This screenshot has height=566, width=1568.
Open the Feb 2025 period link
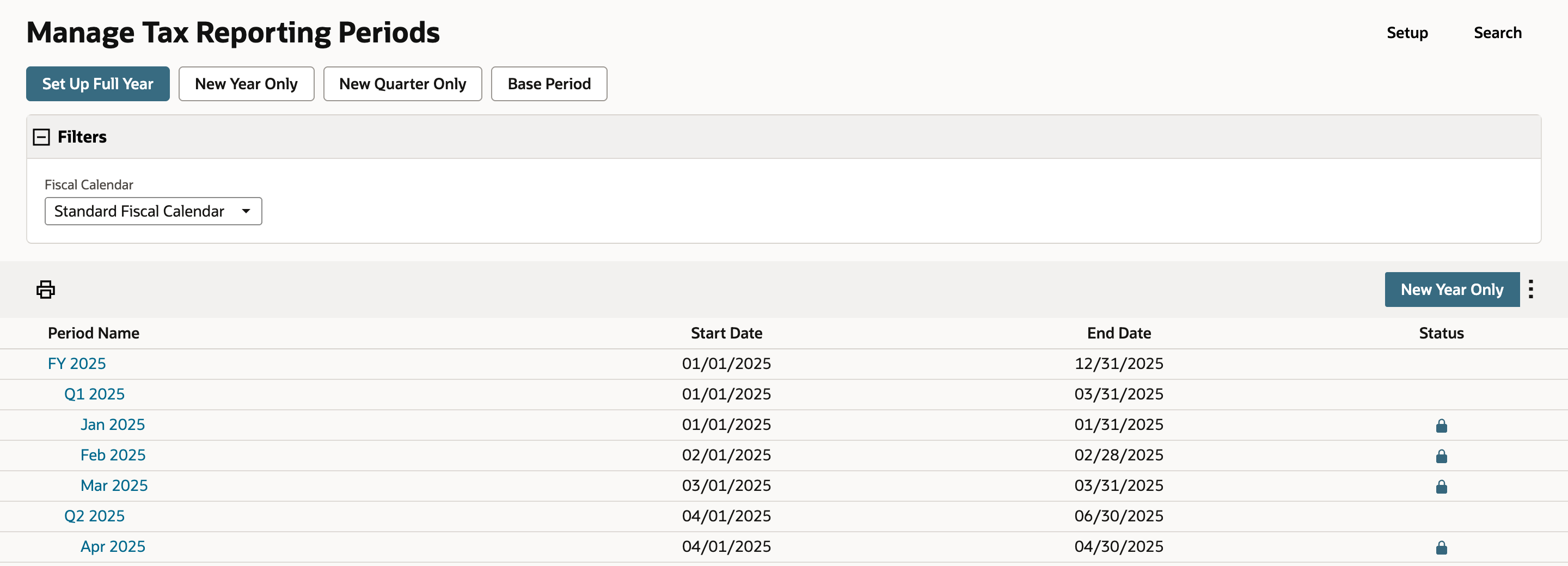tap(113, 454)
